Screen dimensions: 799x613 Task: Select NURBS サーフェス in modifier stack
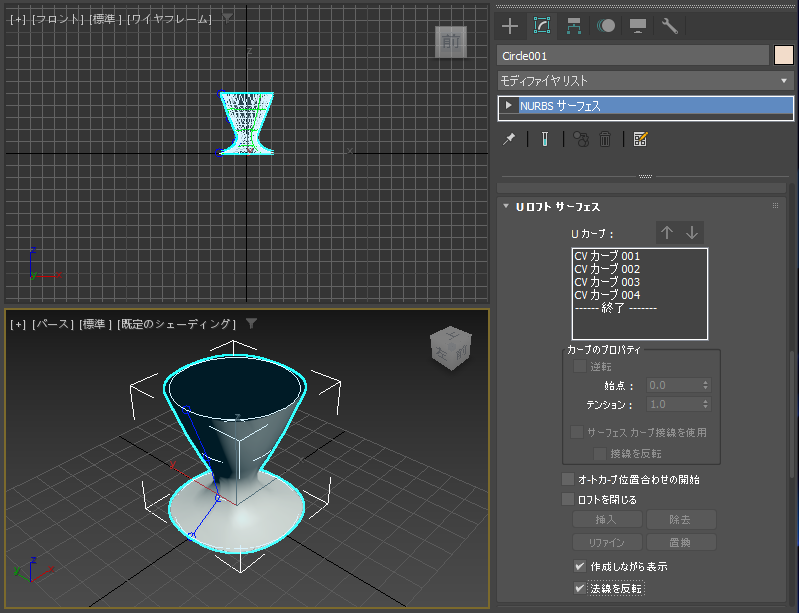[x=655, y=105]
